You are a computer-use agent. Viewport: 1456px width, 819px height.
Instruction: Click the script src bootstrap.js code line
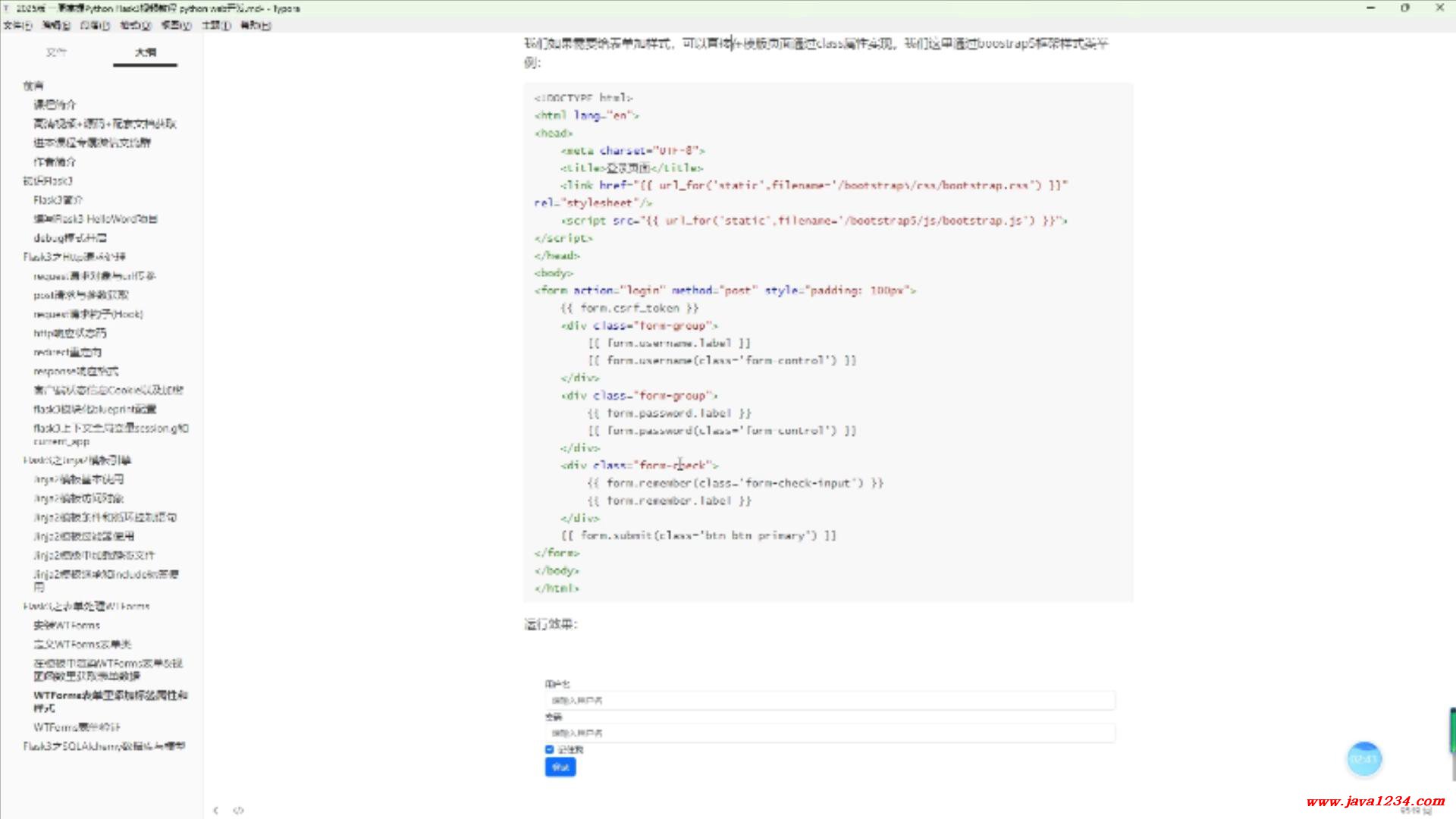pos(814,221)
